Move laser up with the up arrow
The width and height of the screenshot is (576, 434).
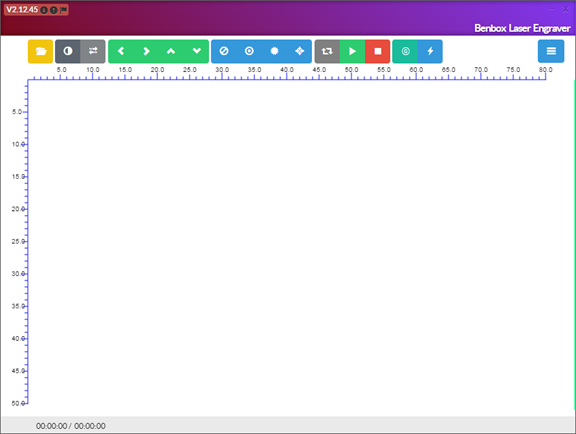click(171, 51)
